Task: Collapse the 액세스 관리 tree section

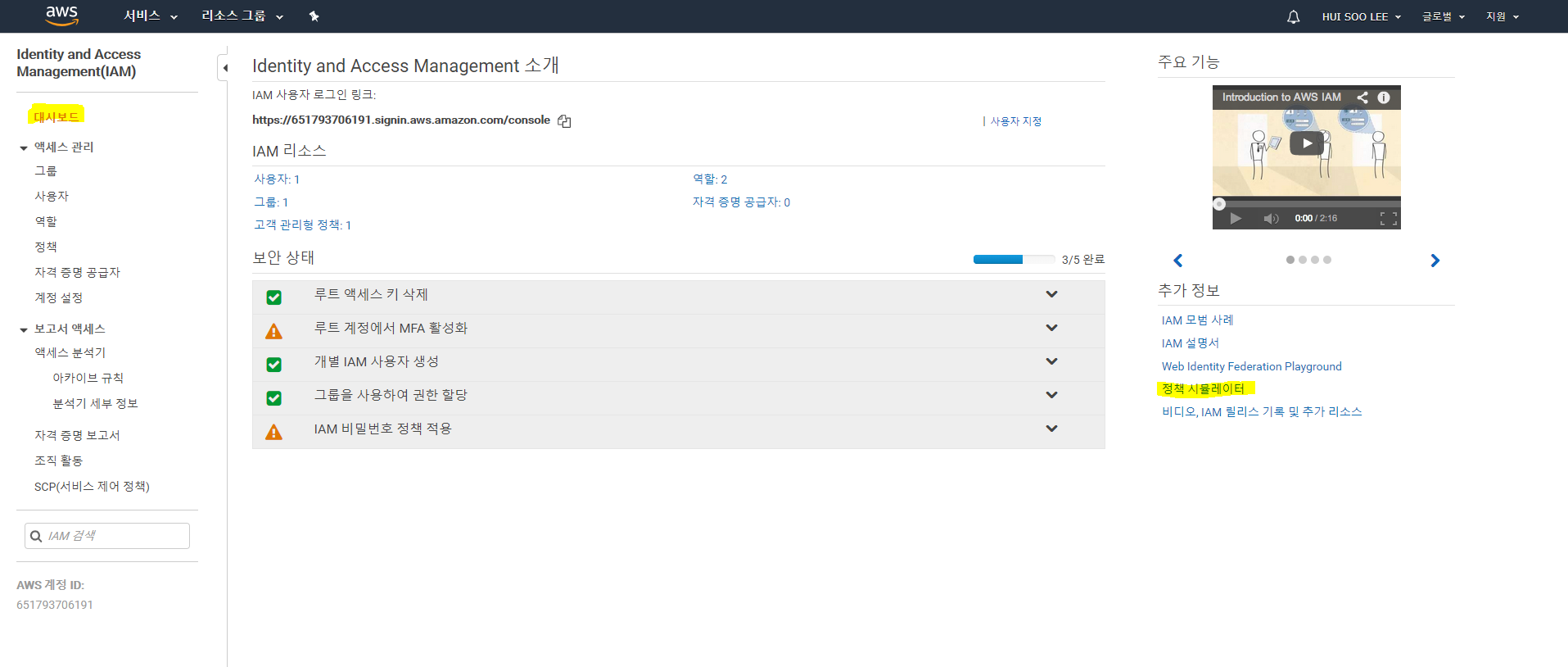Action: coord(24,148)
